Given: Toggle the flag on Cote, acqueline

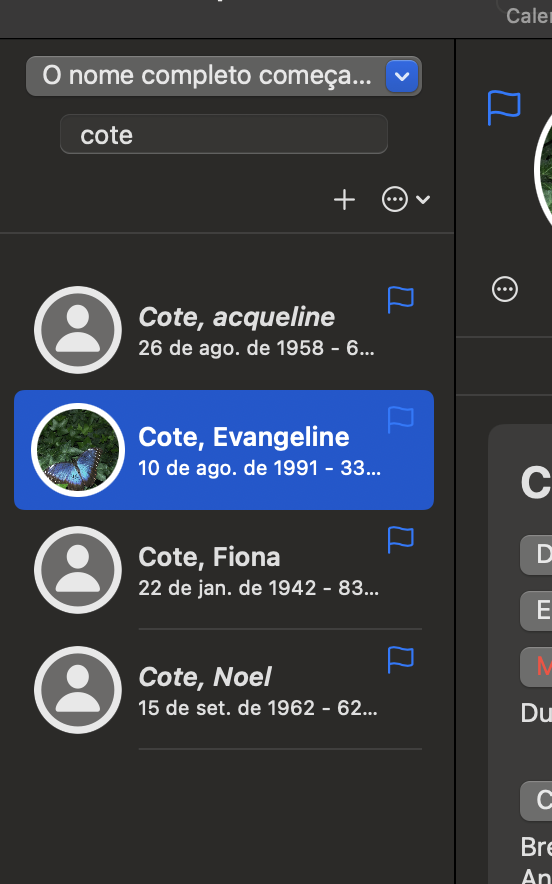Looking at the screenshot, I should coord(401,299).
